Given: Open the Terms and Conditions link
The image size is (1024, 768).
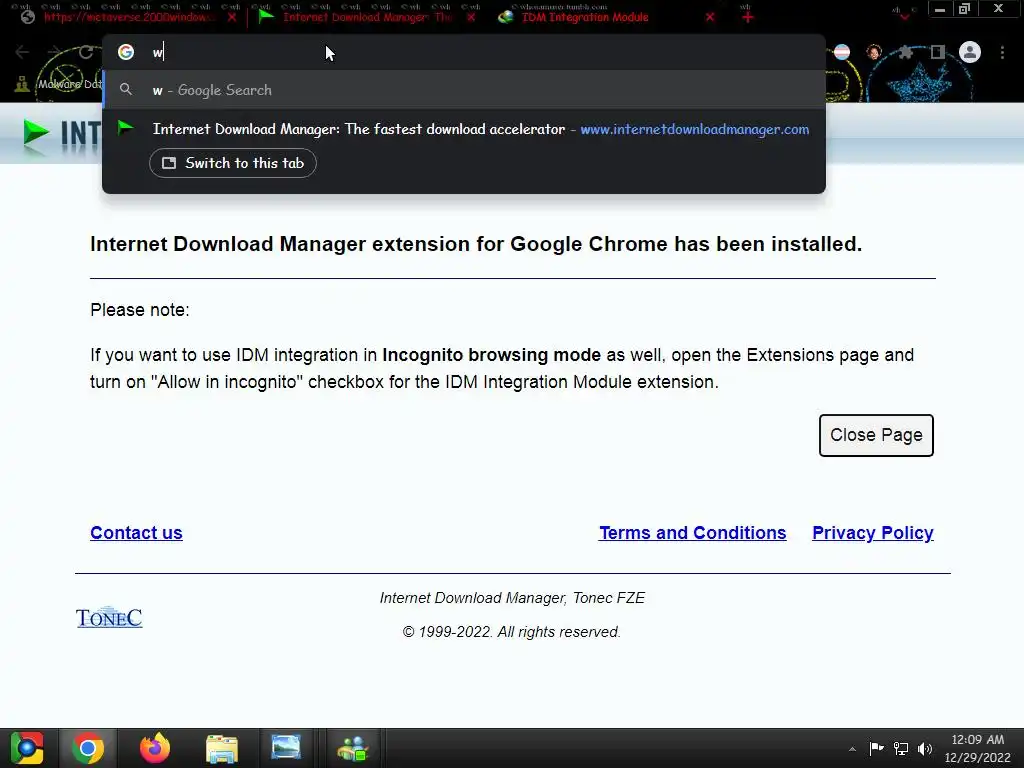Looking at the screenshot, I should [692, 533].
